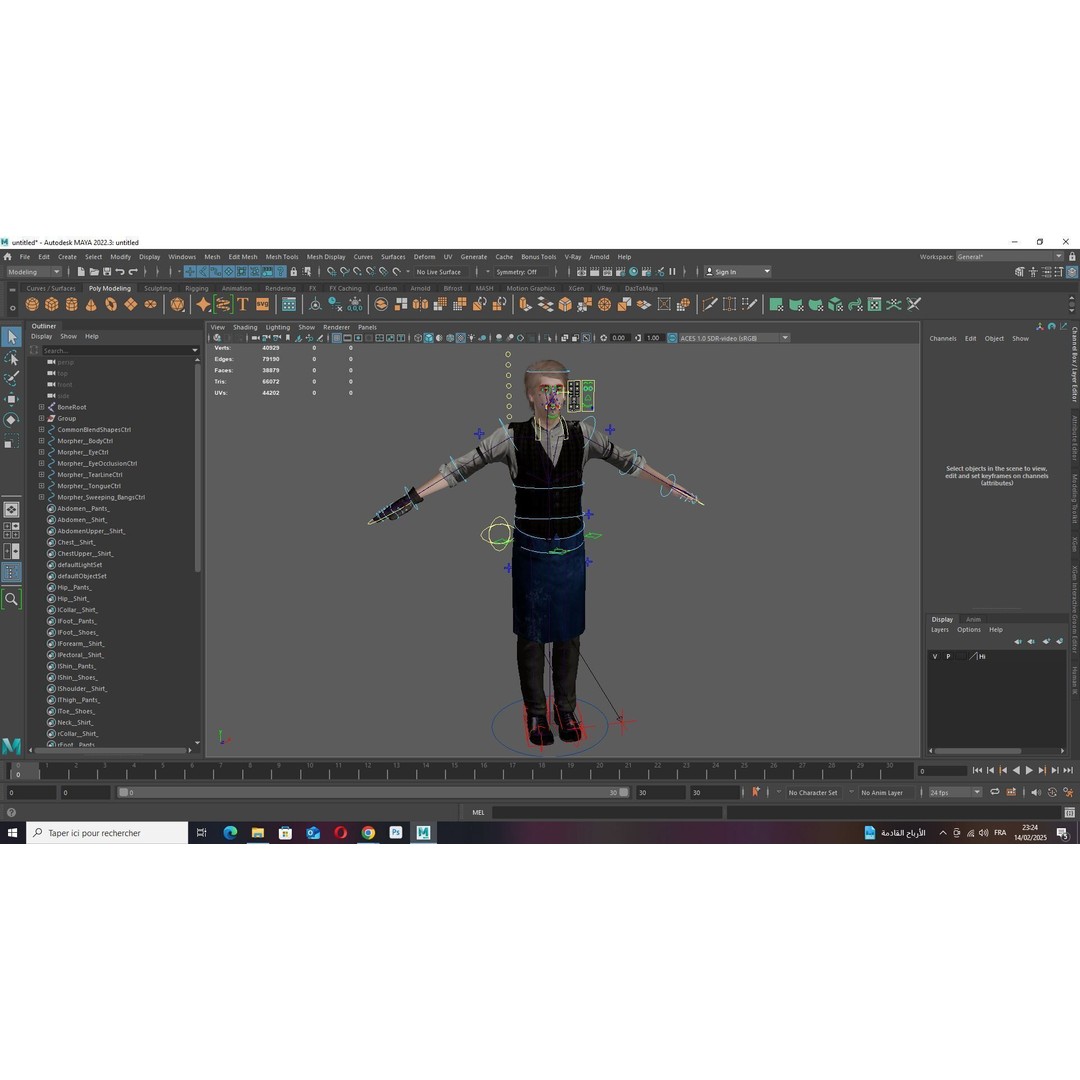This screenshot has height=1080, width=1080.
Task: Switch to the Anim layer tab
Action: click(x=973, y=619)
